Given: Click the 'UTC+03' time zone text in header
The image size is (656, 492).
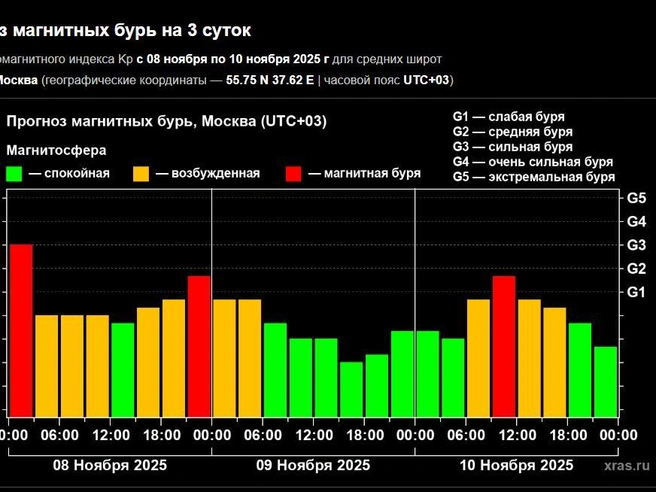Looking at the screenshot, I should (x=426, y=80).
